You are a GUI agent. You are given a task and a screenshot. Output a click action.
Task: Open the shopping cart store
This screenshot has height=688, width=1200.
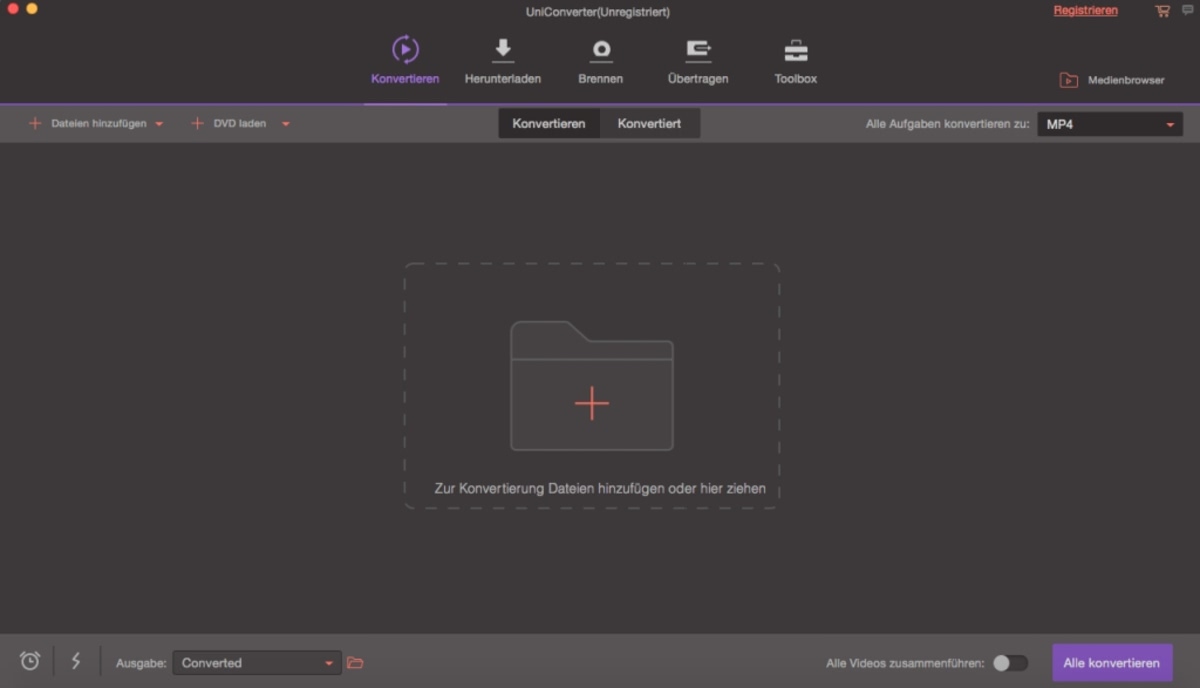[x=1161, y=10]
